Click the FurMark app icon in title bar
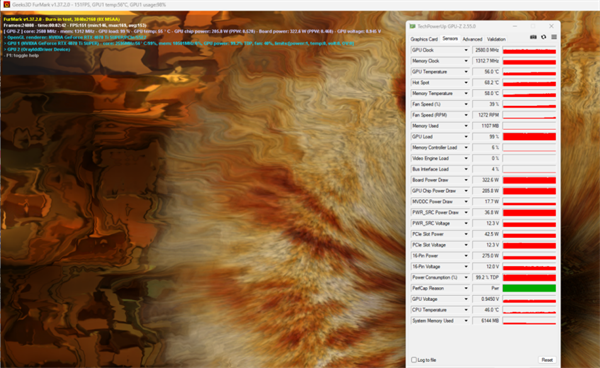Viewport: 600px width, 368px height. click(7, 5)
